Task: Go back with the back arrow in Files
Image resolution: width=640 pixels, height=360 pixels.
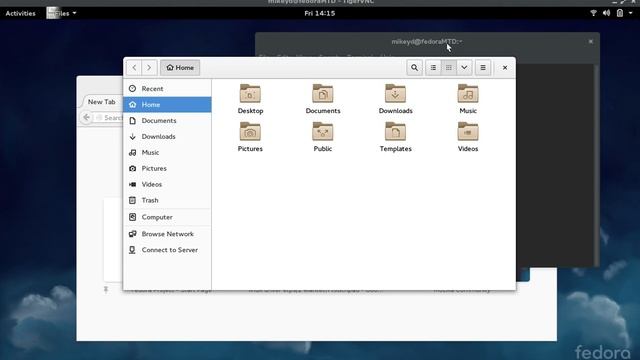Action: click(134, 68)
